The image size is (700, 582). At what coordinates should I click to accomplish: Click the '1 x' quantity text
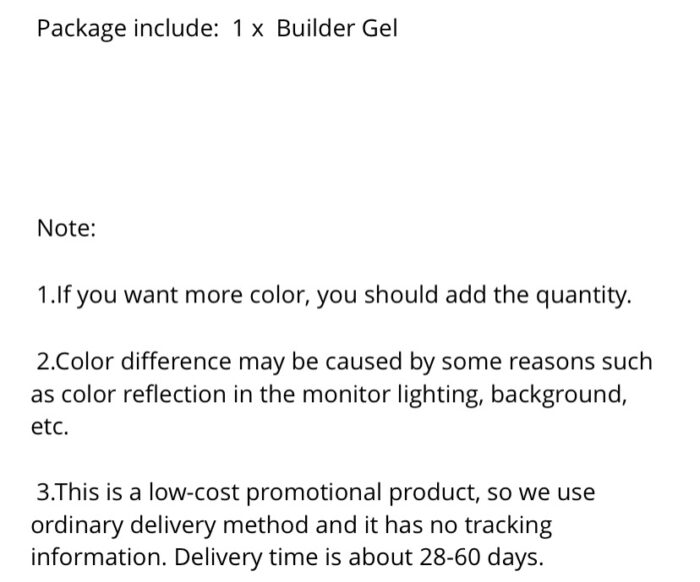[x=248, y=29]
